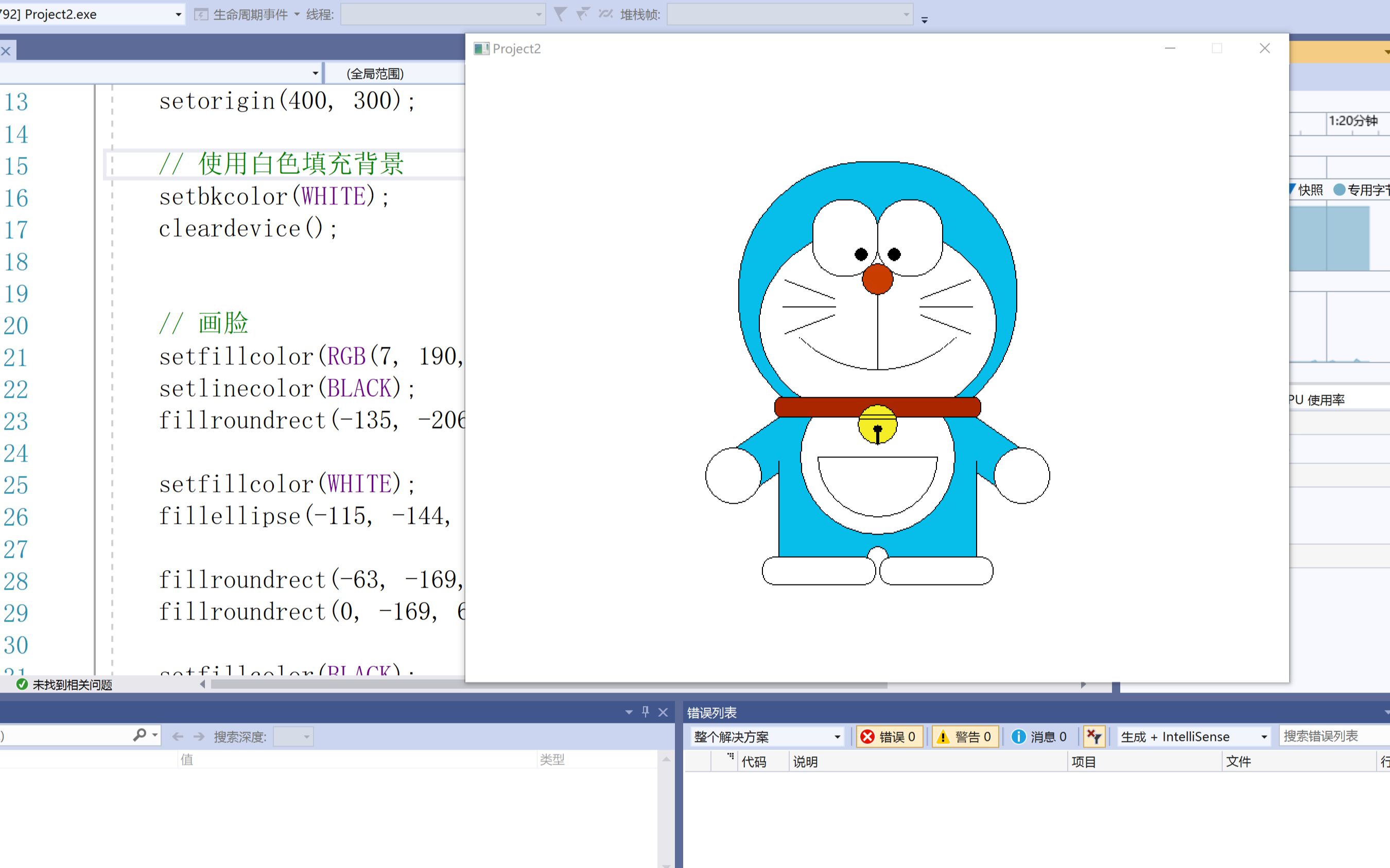Click the thread filter funnel icon
This screenshot has height=868, width=1390.
tap(560, 14)
